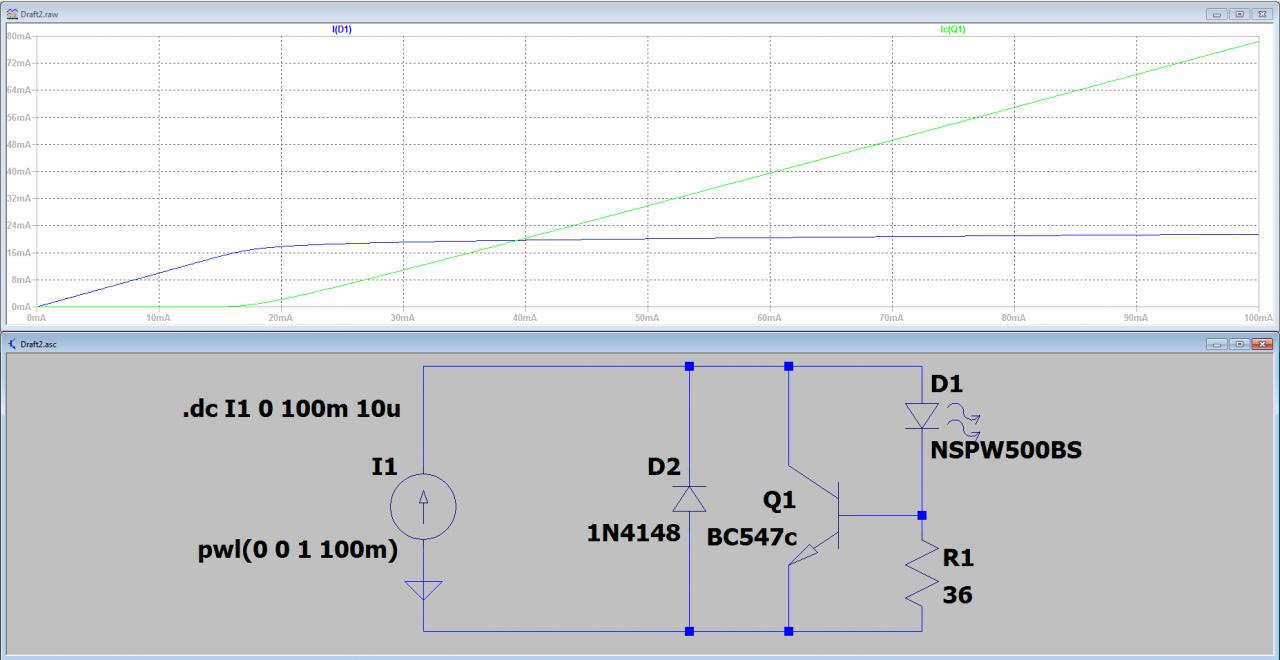This screenshot has height=660, width=1280.
Task: Click the 10mA horizontal axis label
Action: coord(158,317)
